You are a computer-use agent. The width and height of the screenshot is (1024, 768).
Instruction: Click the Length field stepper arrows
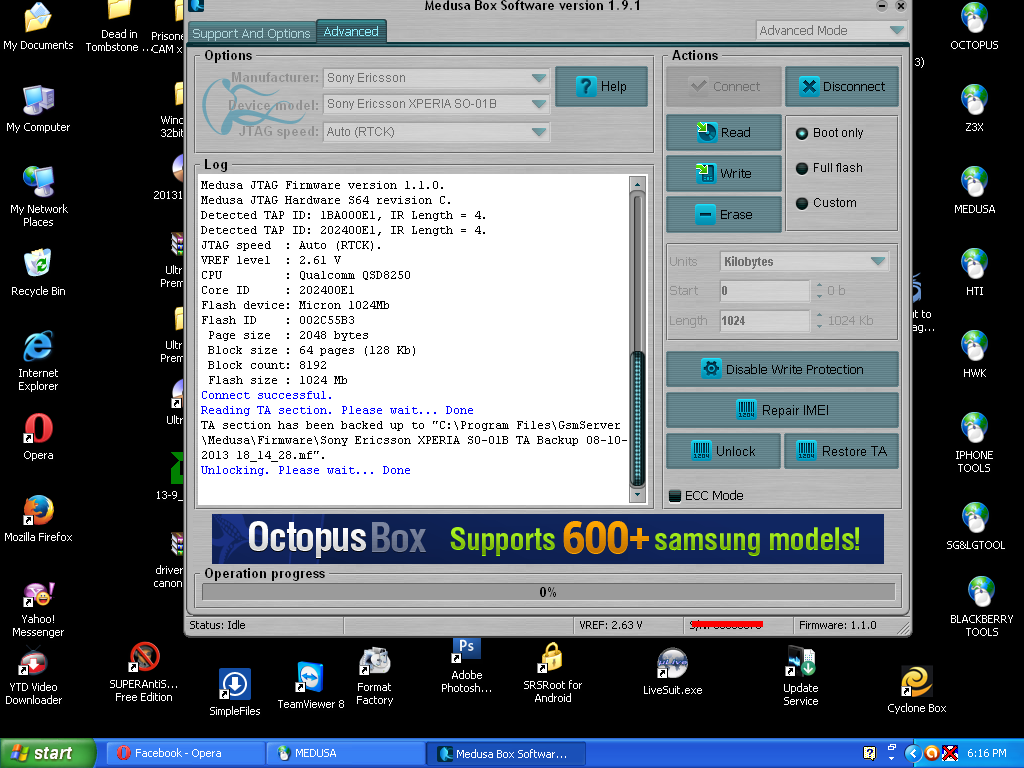[819, 321]
